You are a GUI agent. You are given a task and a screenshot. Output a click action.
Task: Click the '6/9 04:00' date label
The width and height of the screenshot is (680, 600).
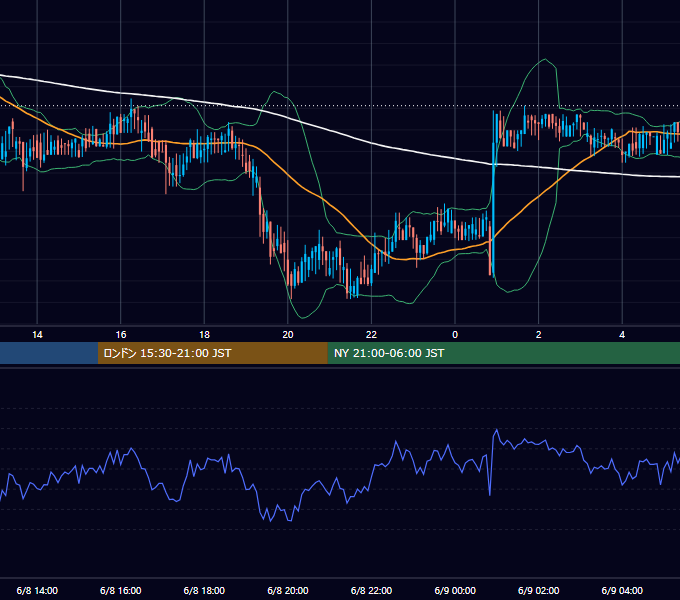622,590
